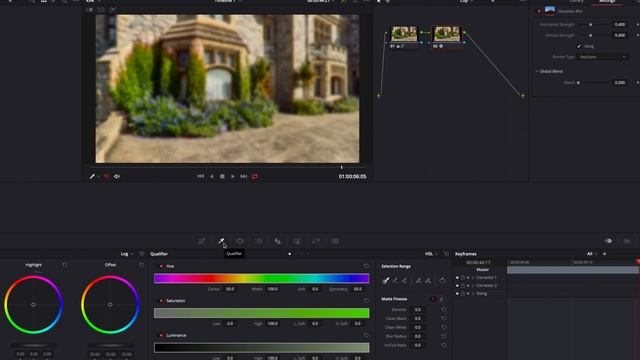Stop playback in the viewer

tap(222, 176)
